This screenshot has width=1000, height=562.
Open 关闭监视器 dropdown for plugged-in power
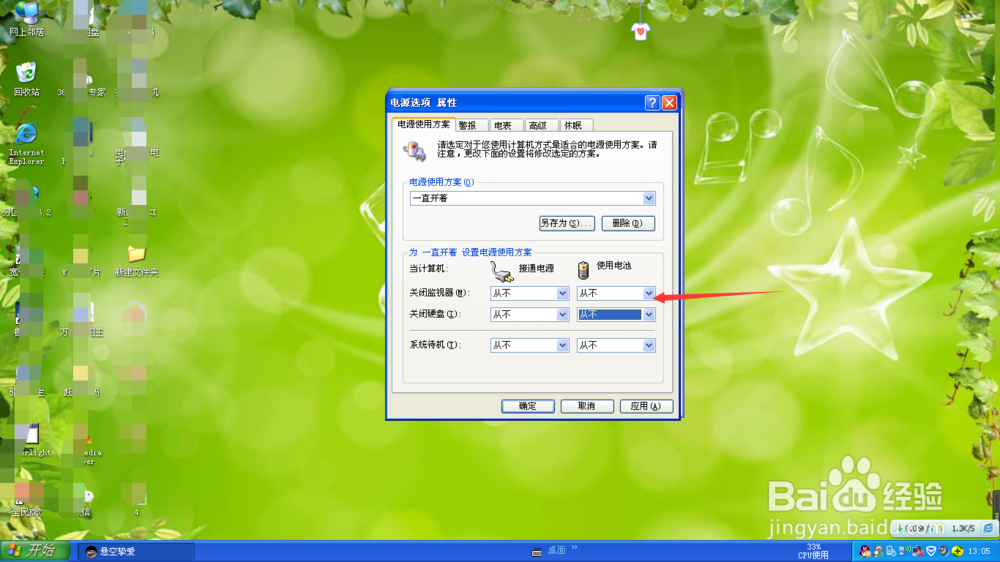(x=529, y=293)
